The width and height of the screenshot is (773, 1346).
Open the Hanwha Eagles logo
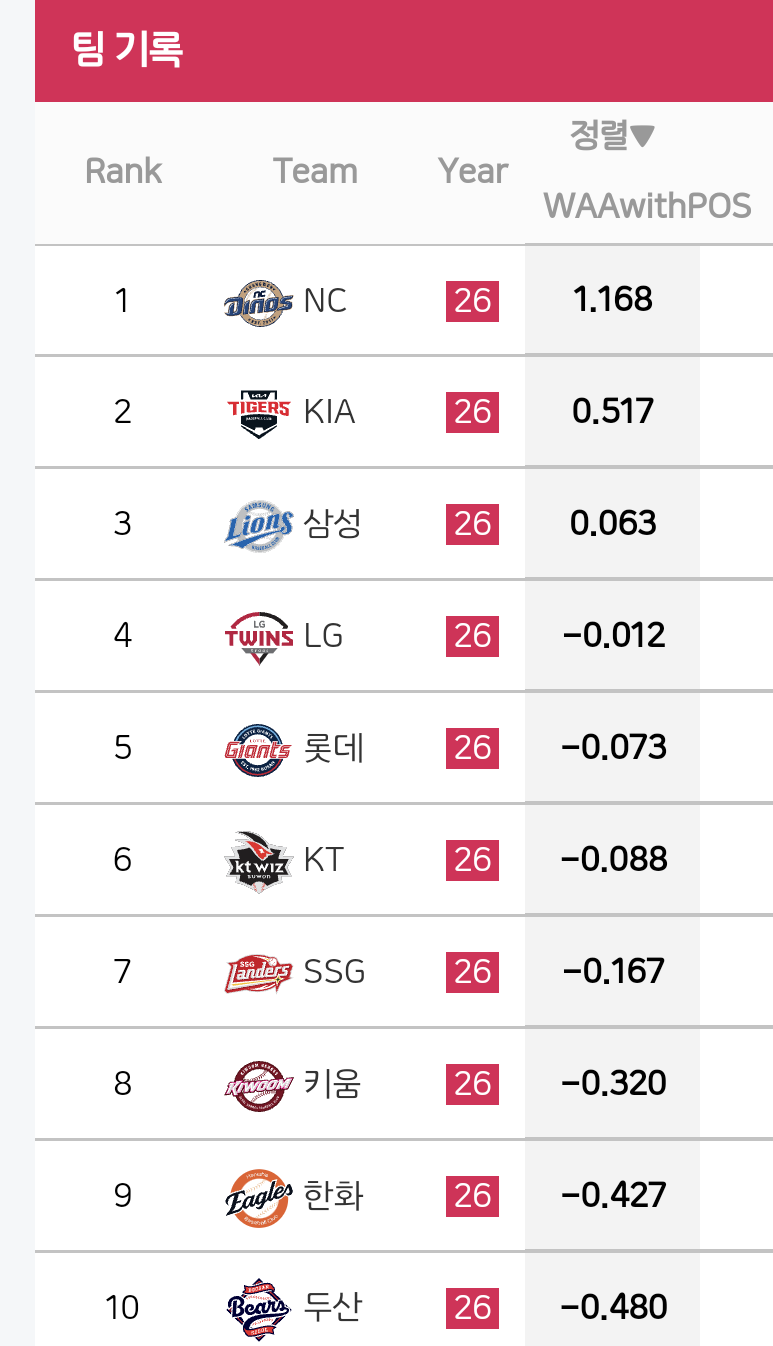[259, 1195]
